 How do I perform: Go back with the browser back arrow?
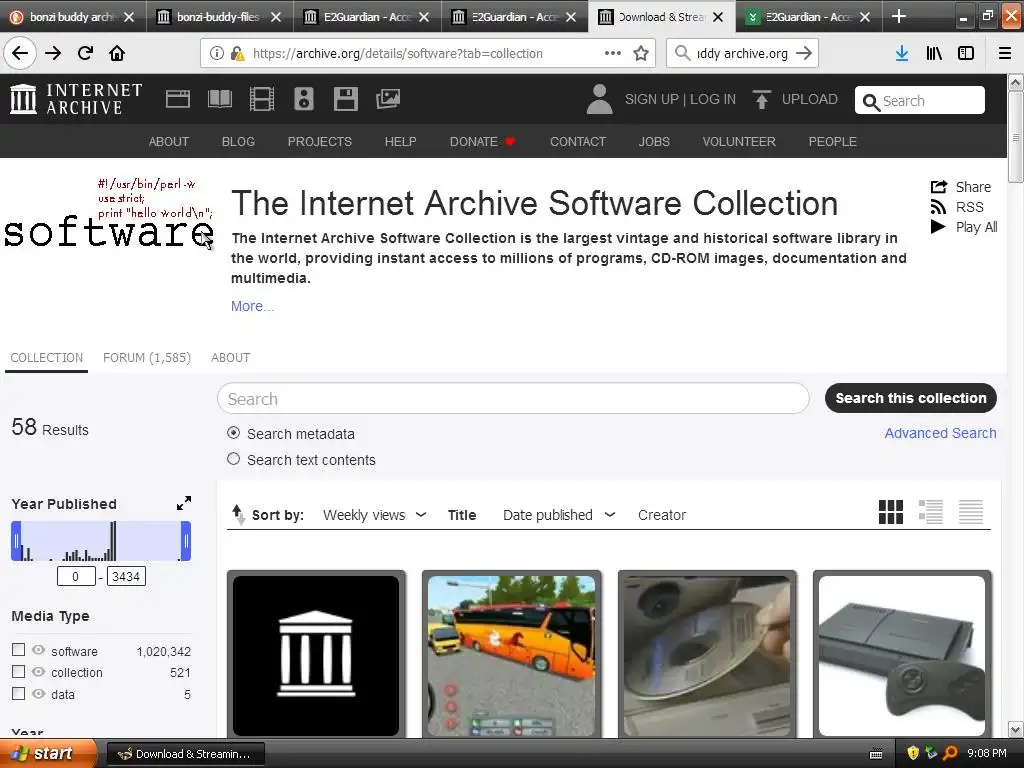click(x=20, y=53)
